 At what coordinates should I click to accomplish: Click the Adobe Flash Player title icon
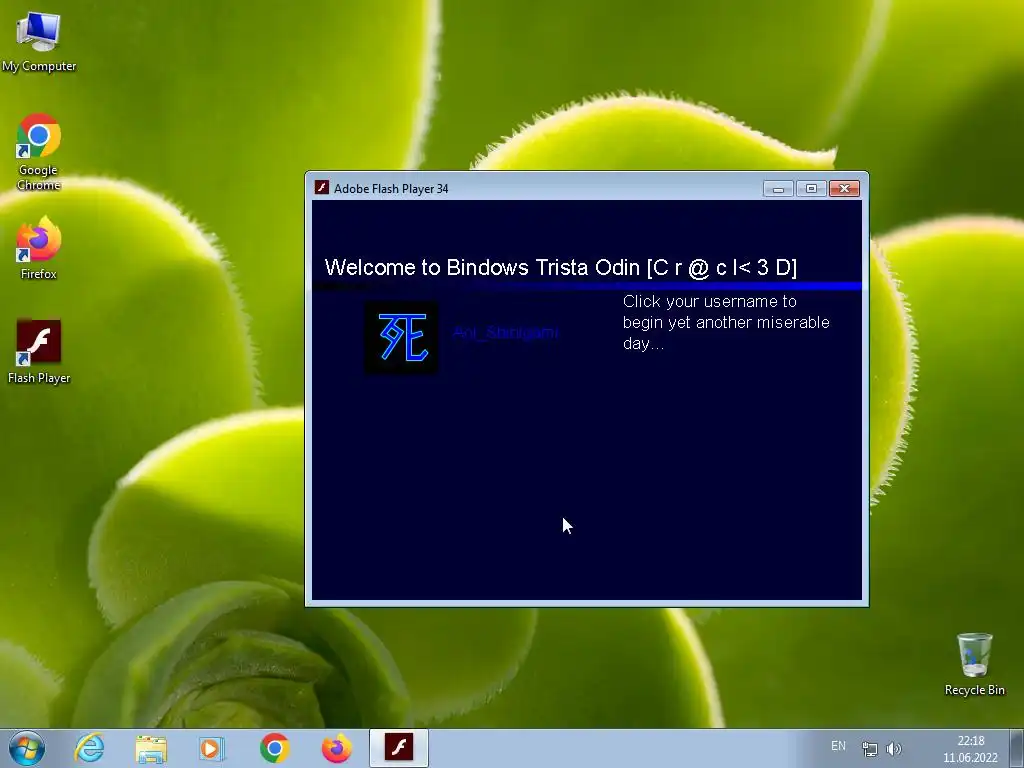point(321,188)
